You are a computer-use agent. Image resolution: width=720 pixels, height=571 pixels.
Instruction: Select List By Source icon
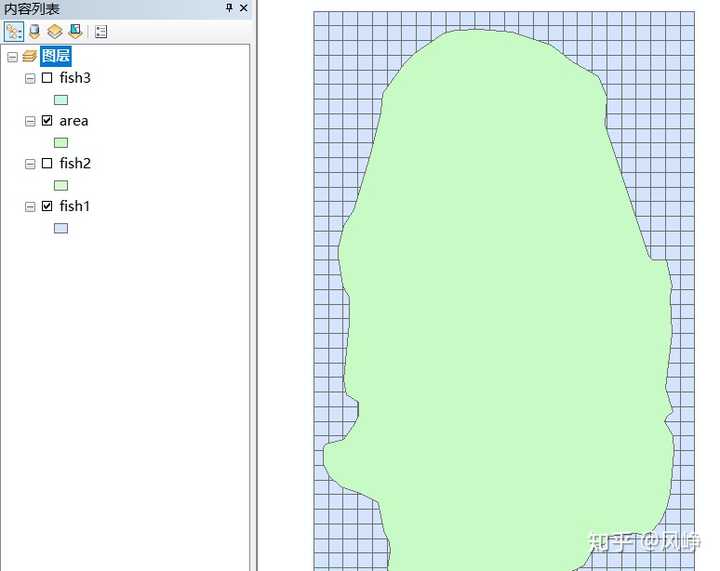click(x=34, y=32)
